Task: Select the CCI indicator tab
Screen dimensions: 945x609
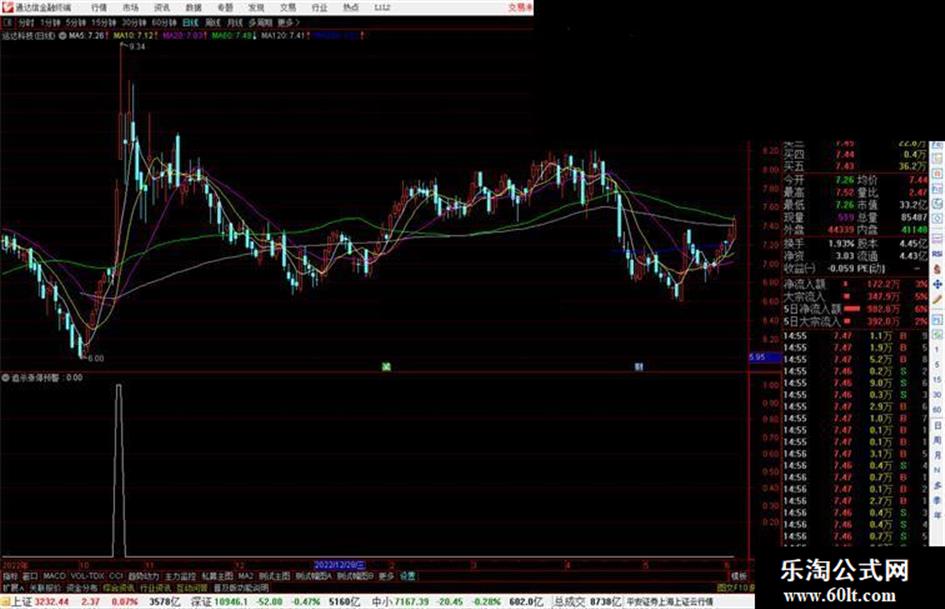Action: (x=116, y=576)
